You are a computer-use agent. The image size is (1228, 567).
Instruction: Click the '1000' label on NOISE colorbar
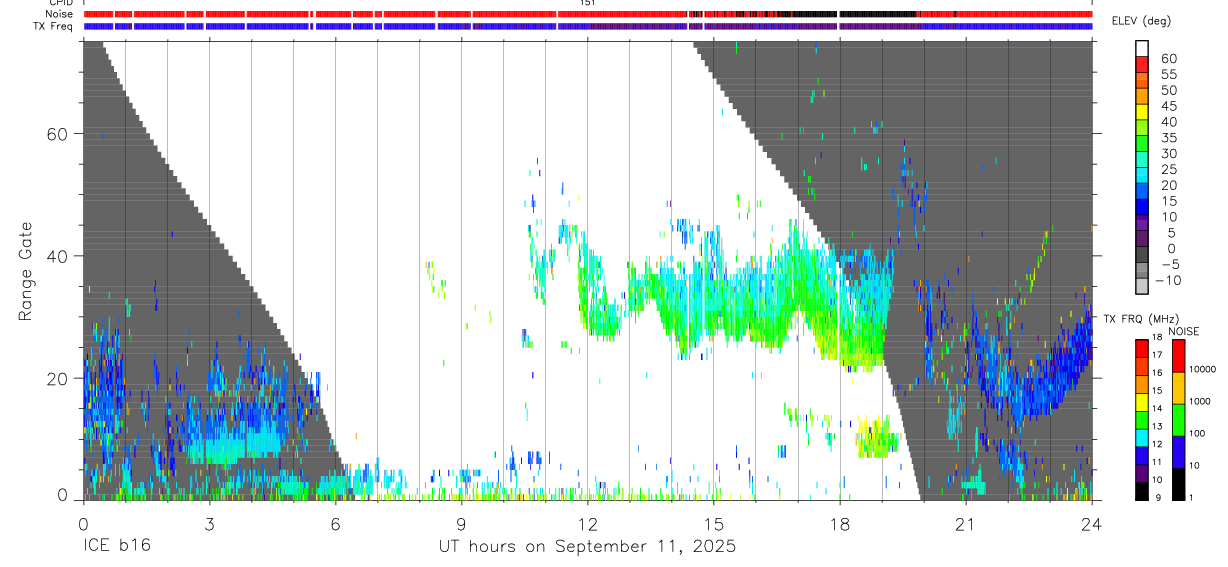click(x=1200, y=401)
